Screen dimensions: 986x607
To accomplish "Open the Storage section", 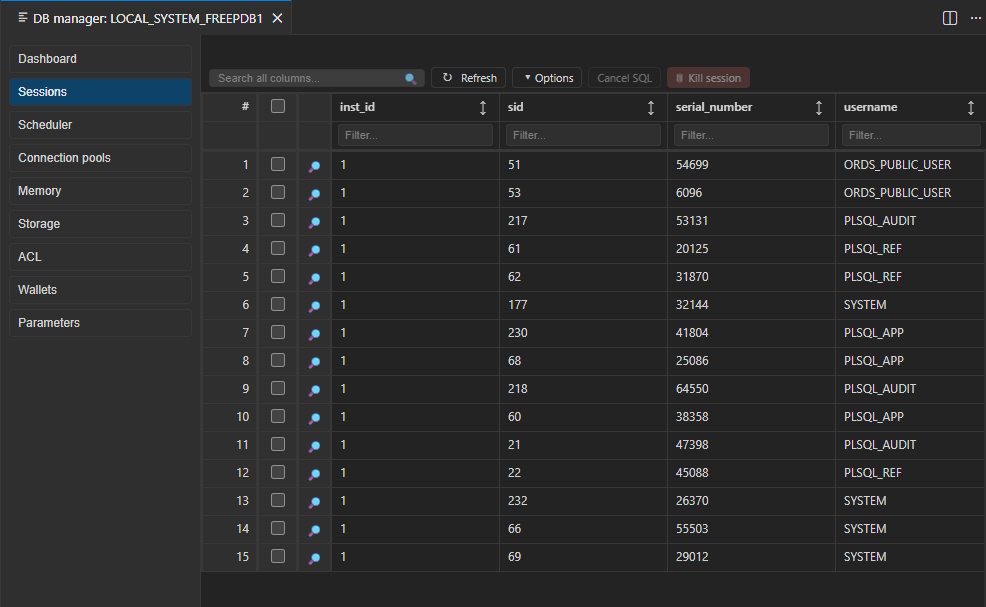I will pyautogui.click(x=101, y=224).
